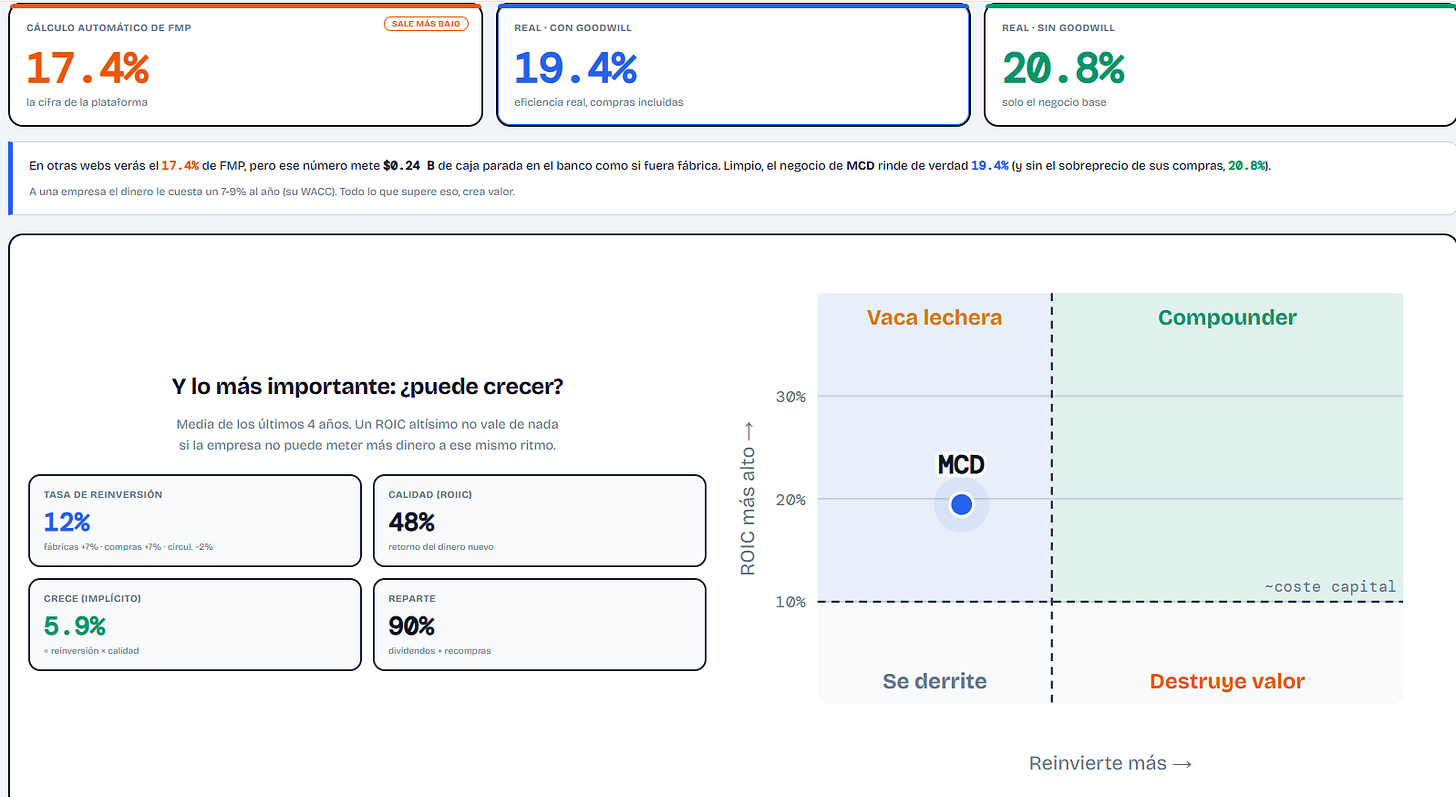Click the 30% gridline tick label
The image size is (1456, 797).
(790, 397)
